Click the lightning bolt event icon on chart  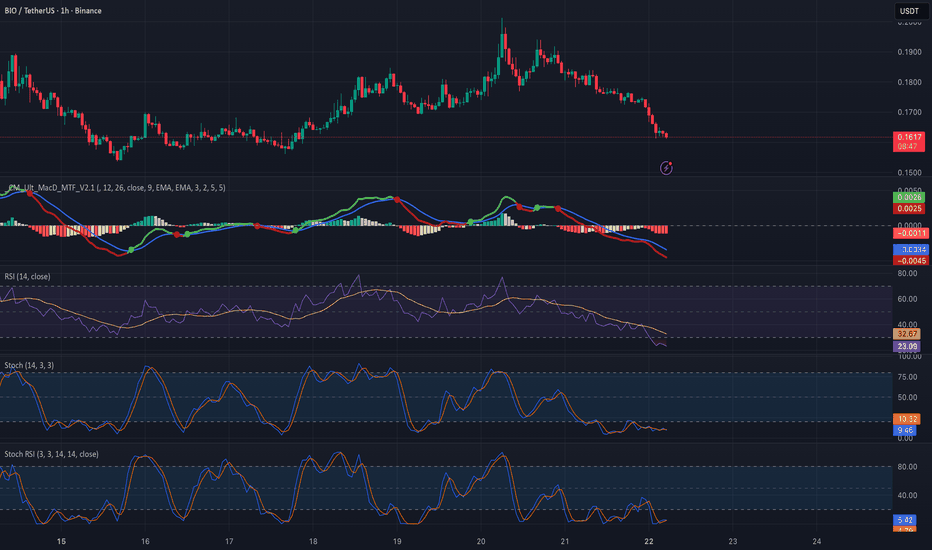pos(666,168)
